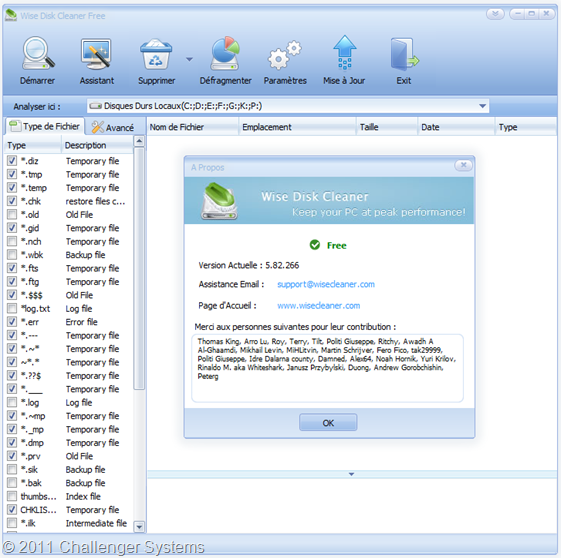Uncheck the *.diz checkbox
Image resolution: width=561 pixels, height=558 pixels.
tap(12, 161)
